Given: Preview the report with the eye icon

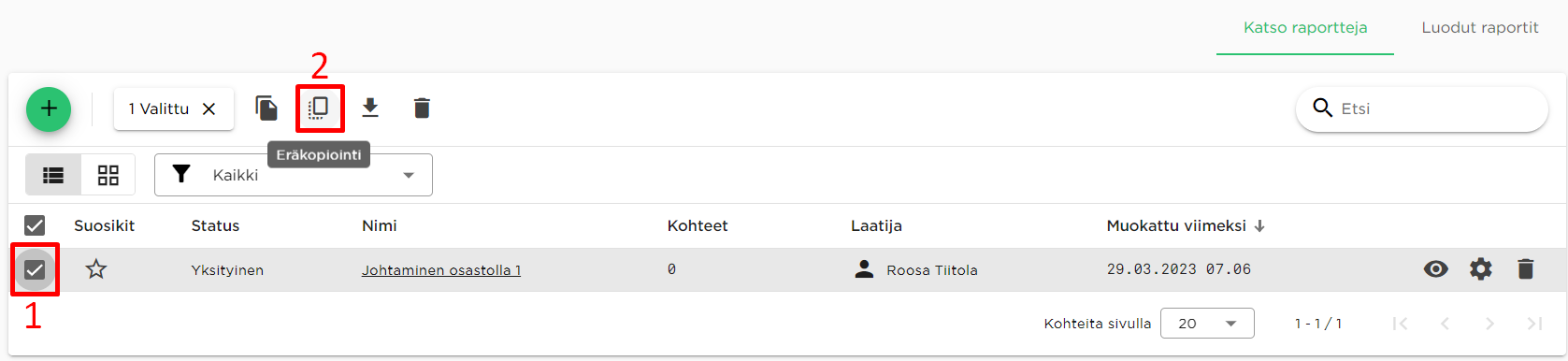Looking at the screenshot, I should (x=1436, y=269).
